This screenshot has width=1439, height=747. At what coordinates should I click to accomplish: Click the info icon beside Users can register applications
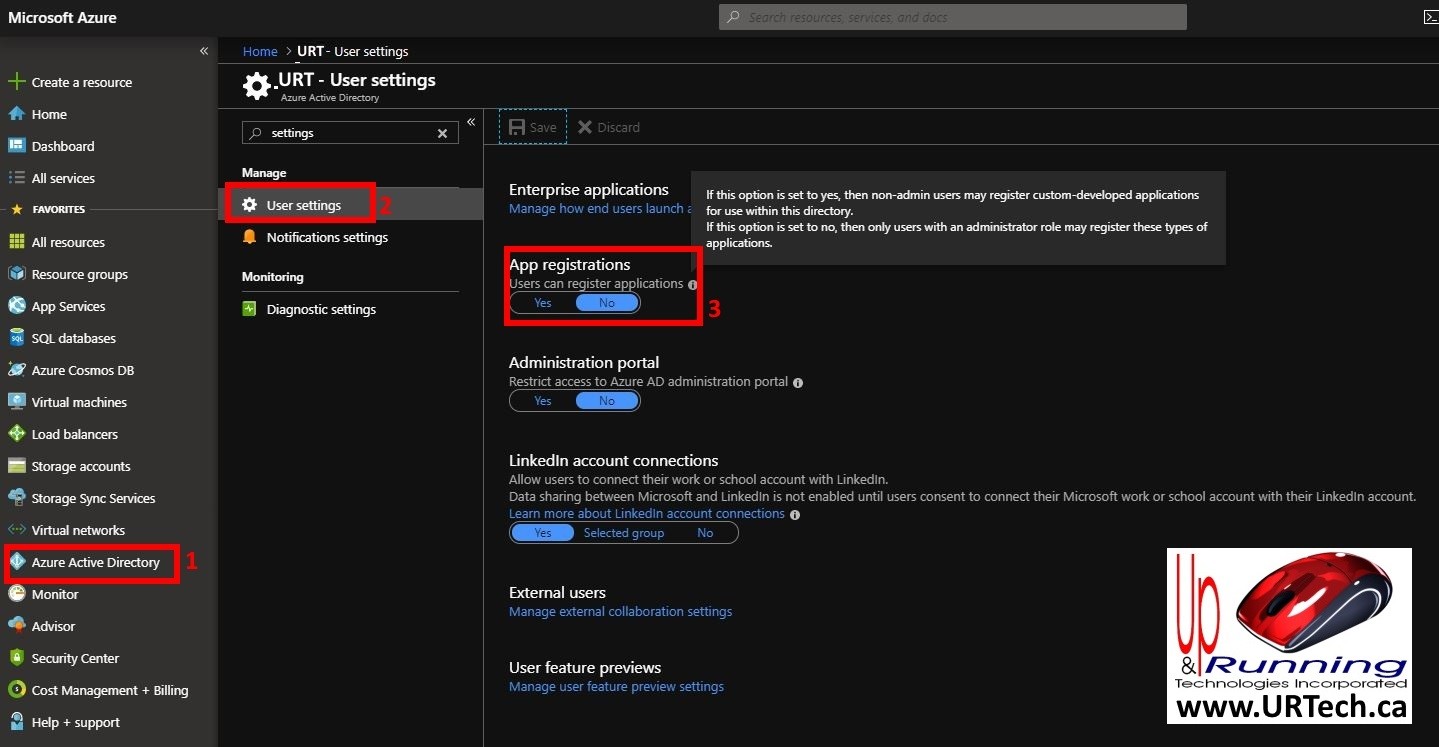click(693, 285)
